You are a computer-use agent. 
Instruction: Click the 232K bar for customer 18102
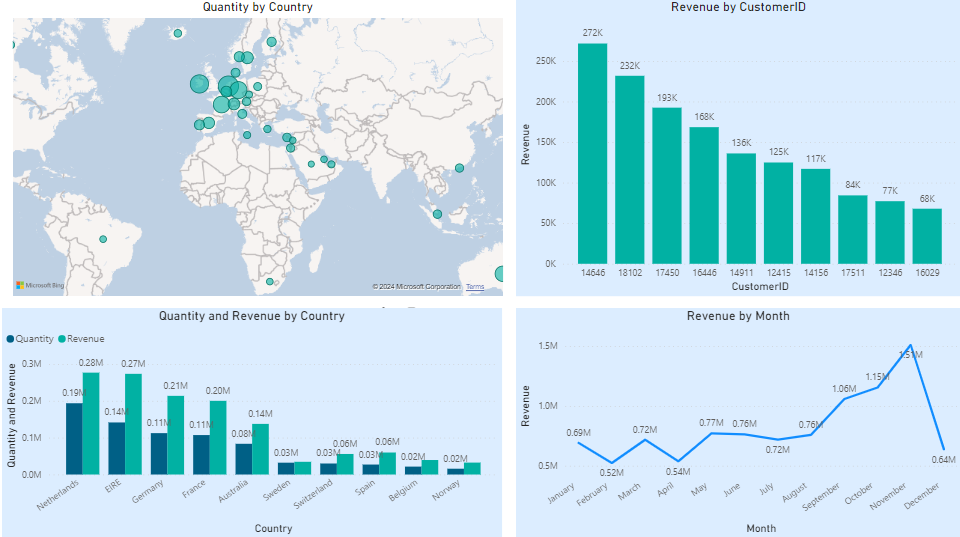629,169
